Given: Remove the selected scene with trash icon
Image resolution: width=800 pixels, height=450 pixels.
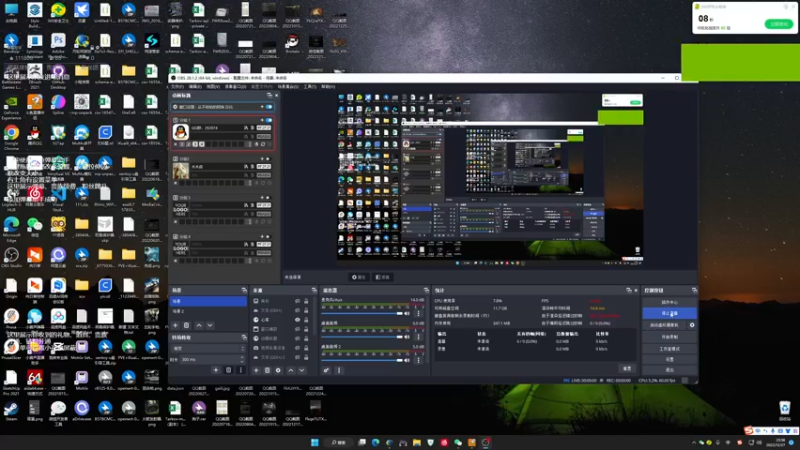Looking at the screenshot, I should click(187, 325).
